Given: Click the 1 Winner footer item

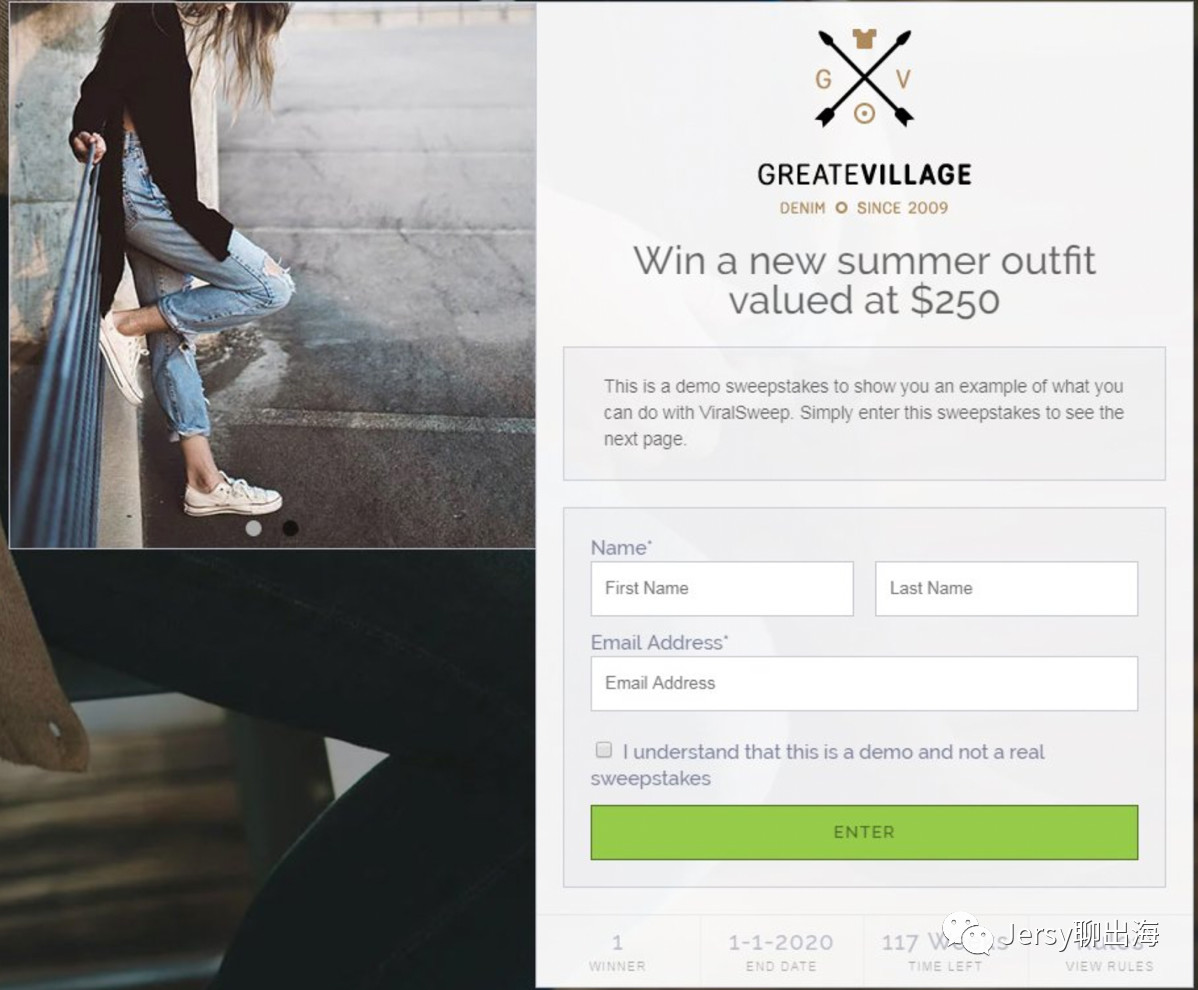Looking at the screenshot, I should [617, 953].
